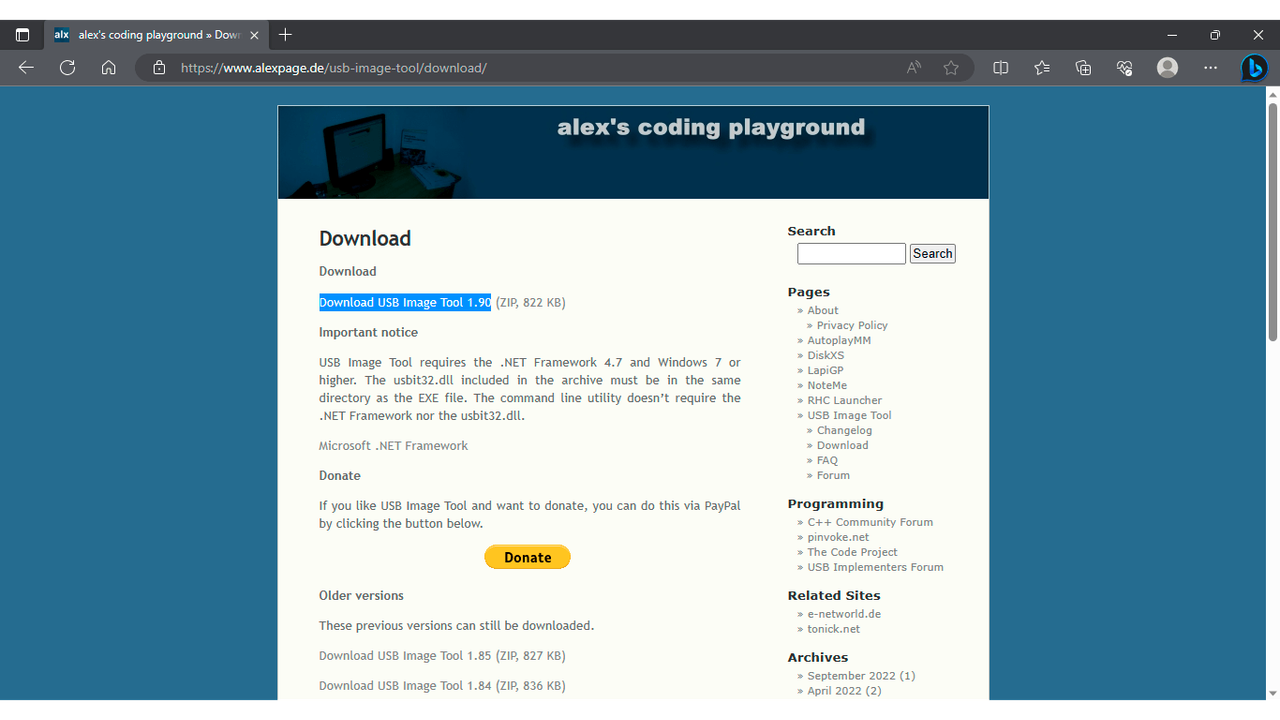The height and width of the screenshot is (720, 1280).
Task: Close the alex's coding playground tab
Action: tap(254, 35)
